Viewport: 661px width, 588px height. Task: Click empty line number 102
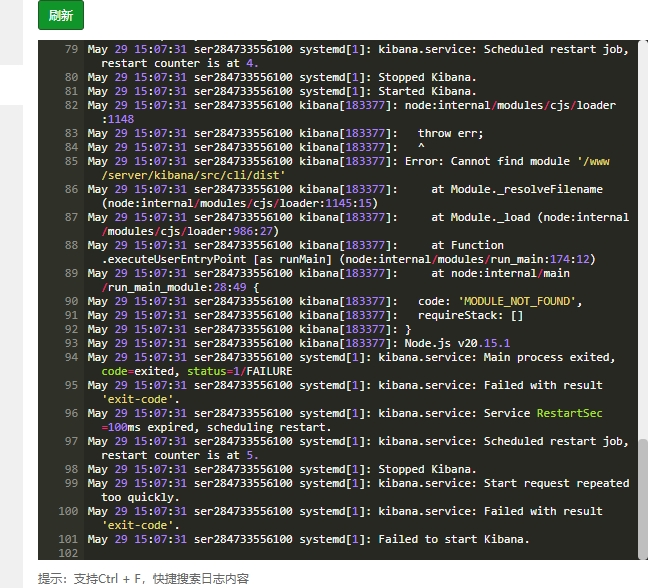68,553
